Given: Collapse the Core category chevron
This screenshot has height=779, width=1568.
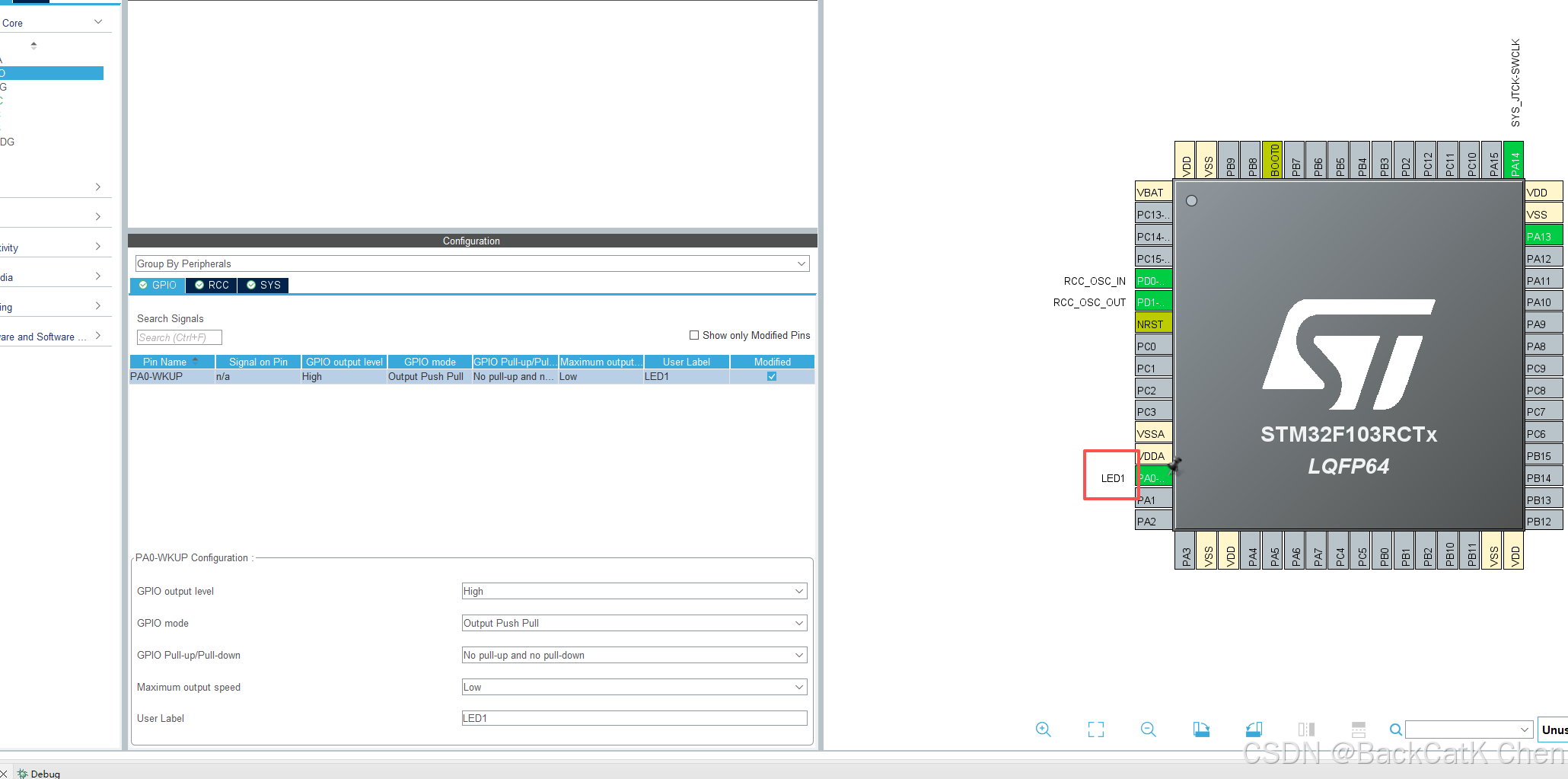Looking at the screenshot, I should (98, 22).
